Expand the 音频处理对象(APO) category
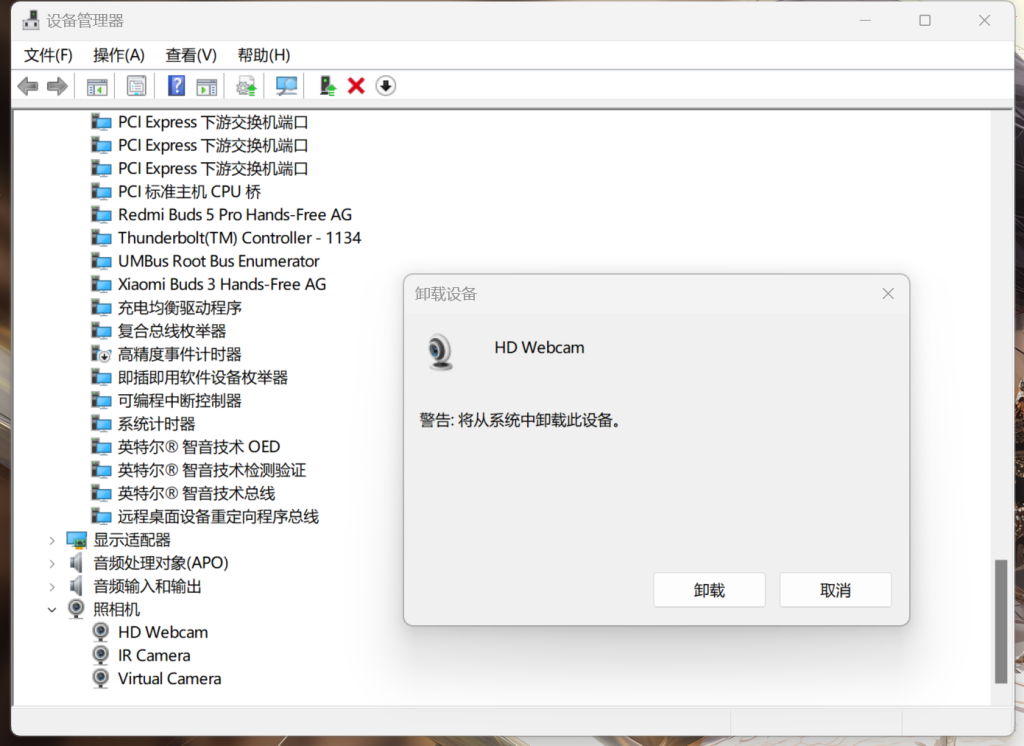 click(52, 563)
